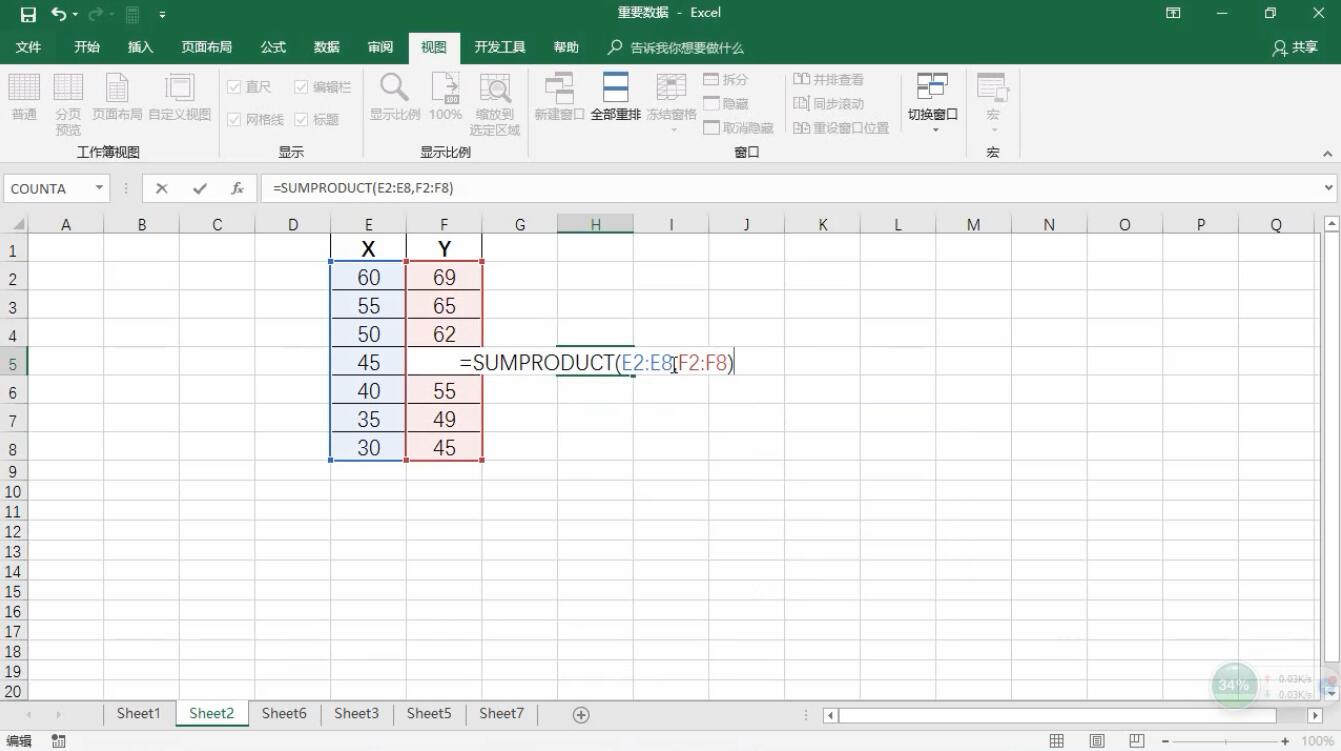
Task: Click the 共享 Share button
Action: coord(1295,47)
